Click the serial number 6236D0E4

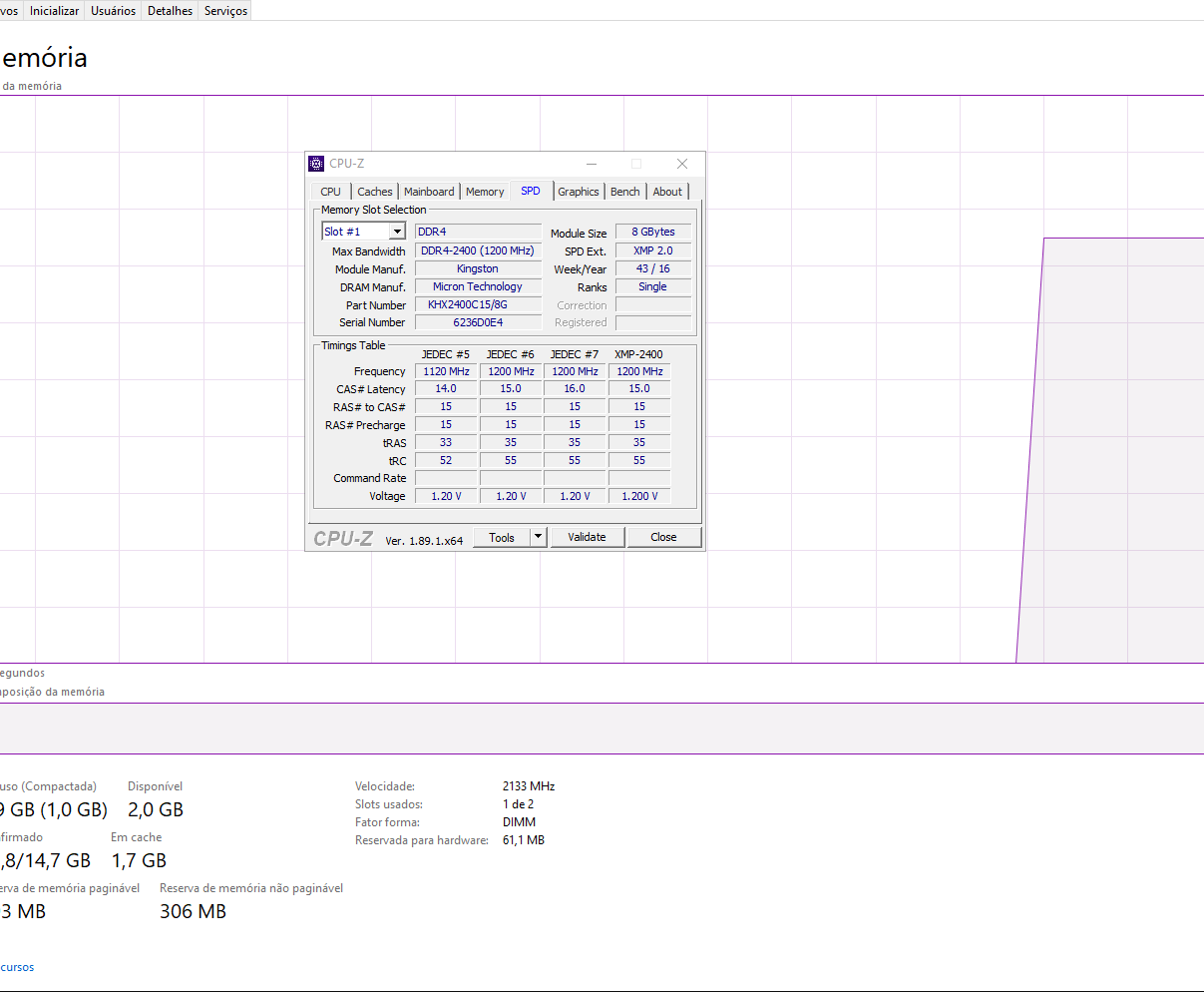point(478,322)
